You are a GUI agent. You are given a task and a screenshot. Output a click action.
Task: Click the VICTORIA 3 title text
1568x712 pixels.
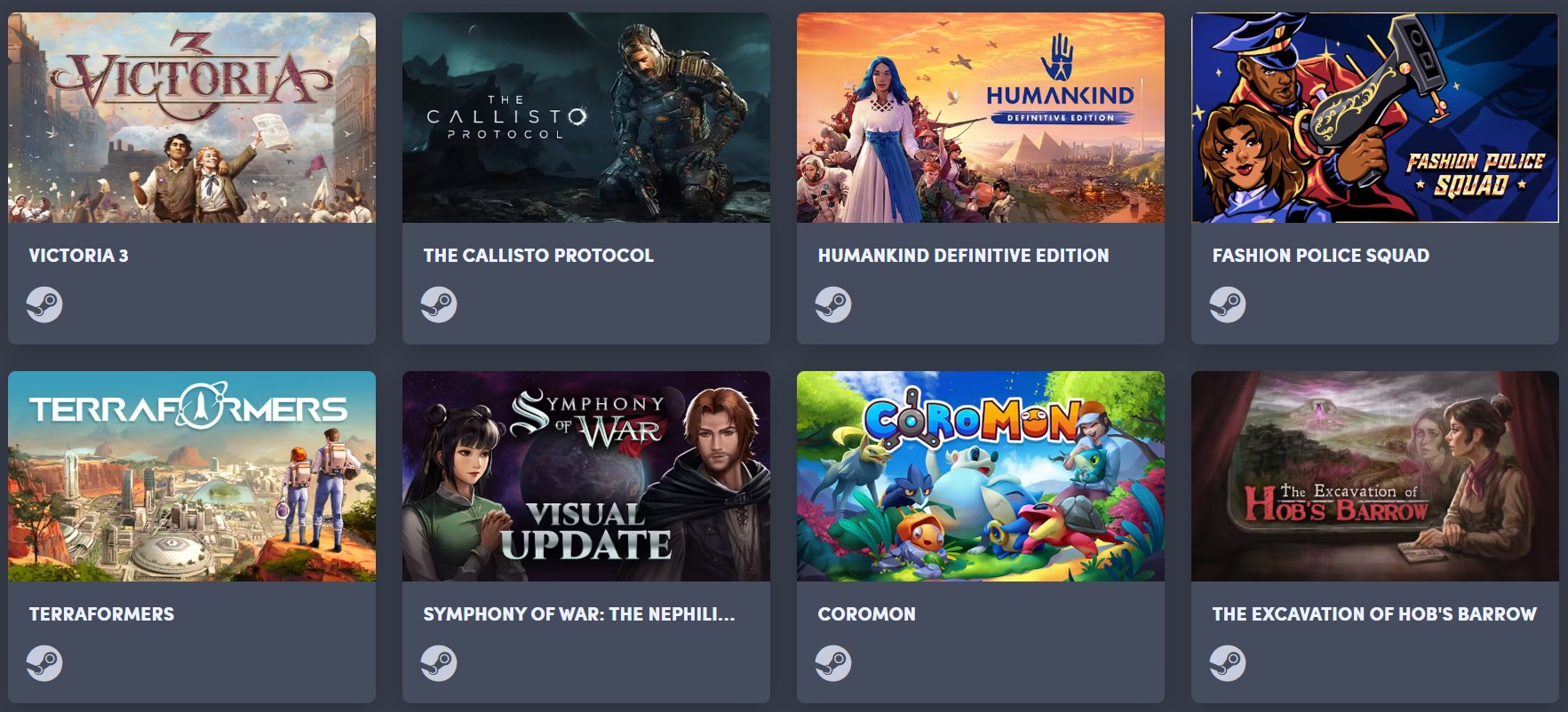click(79, 256)
